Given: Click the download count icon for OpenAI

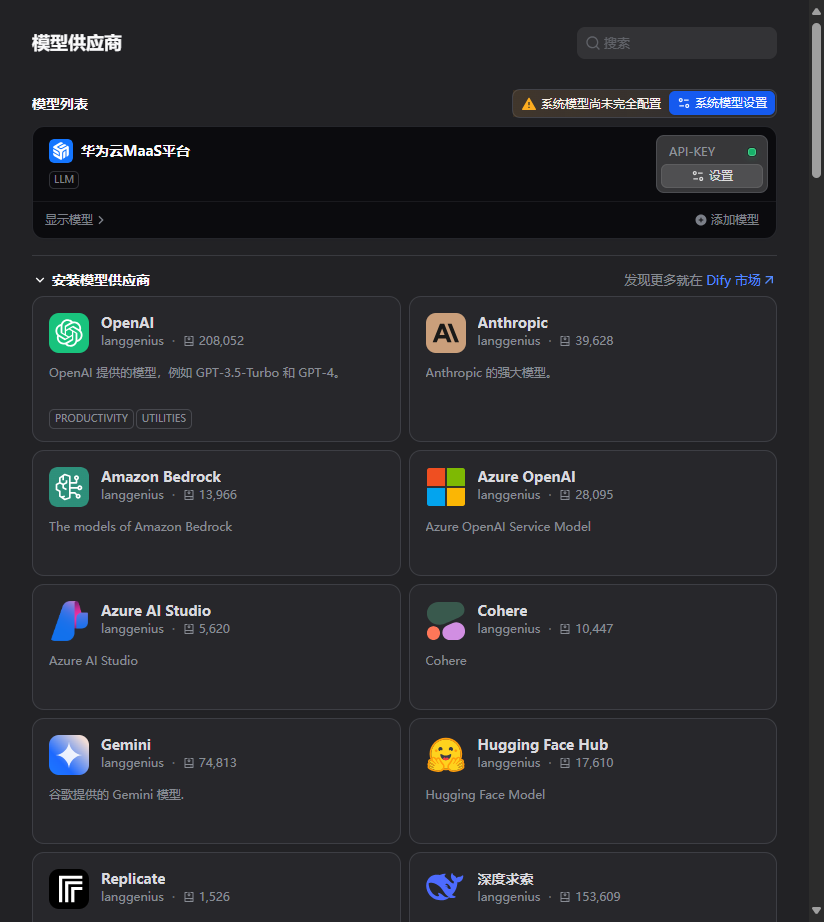Looking at the screenshot, I should (189, 341).
